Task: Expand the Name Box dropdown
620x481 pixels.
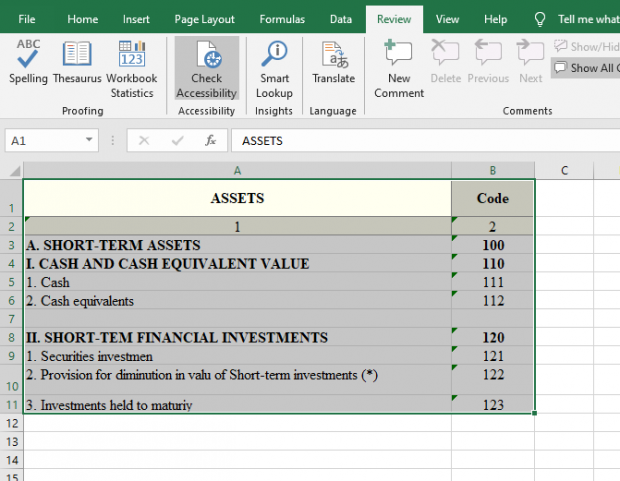Action: 90,141
